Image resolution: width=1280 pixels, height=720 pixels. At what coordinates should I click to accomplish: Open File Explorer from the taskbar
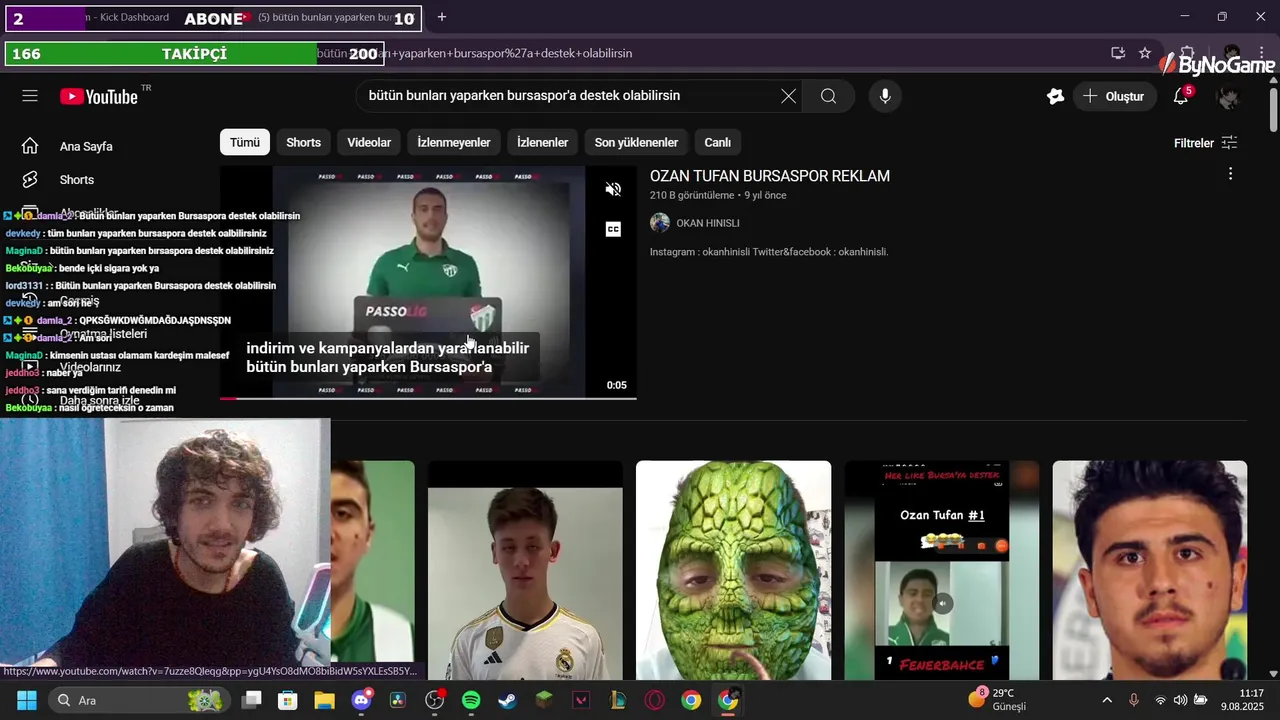(x=324, y=700)
